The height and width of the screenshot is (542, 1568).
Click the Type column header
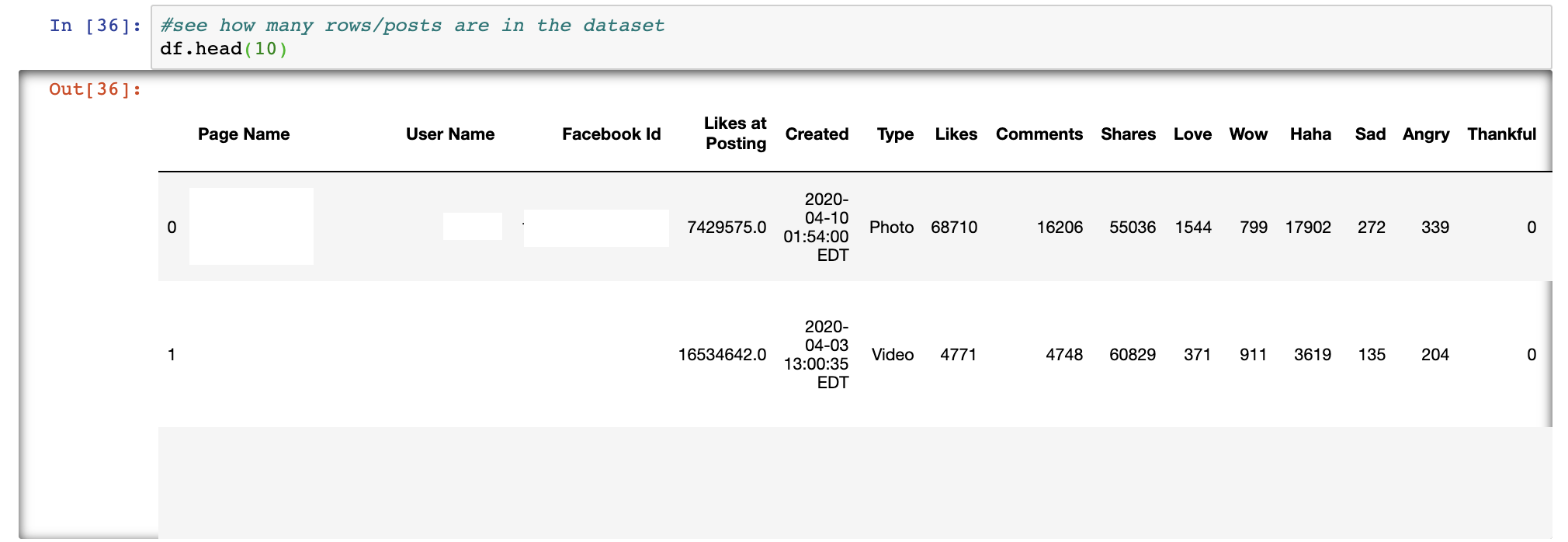click(894, 134)
